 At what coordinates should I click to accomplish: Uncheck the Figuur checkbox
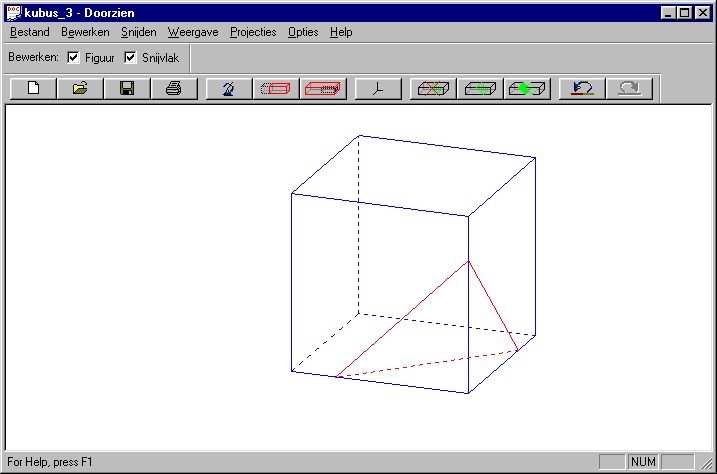[73, 58]
